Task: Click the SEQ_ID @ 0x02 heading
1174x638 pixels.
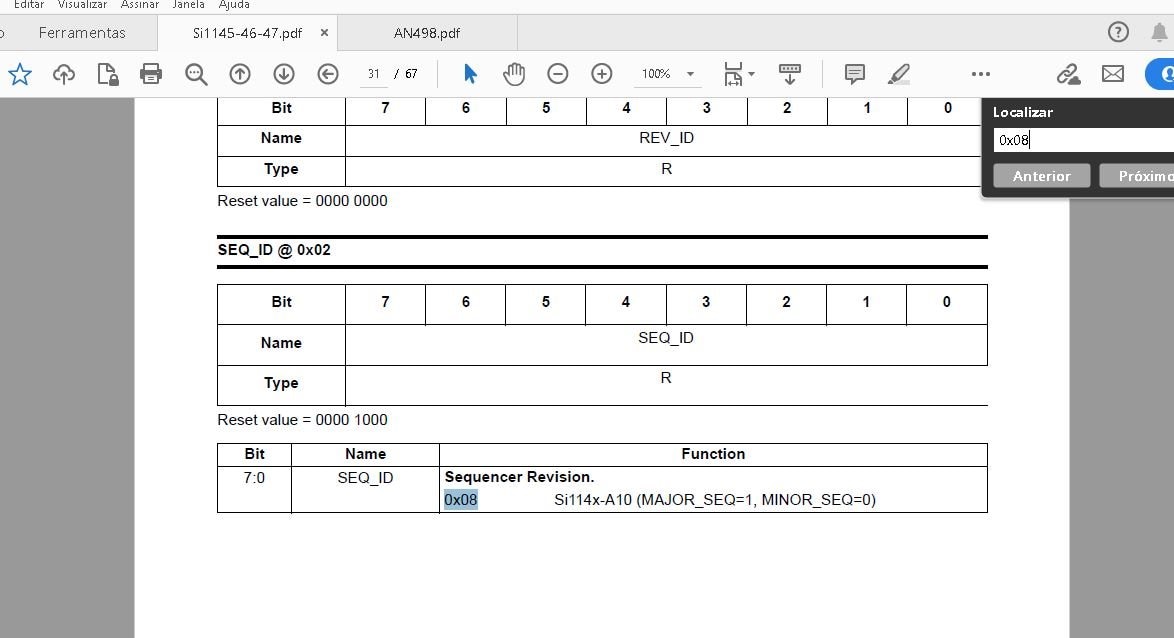Action: [274, 250]
